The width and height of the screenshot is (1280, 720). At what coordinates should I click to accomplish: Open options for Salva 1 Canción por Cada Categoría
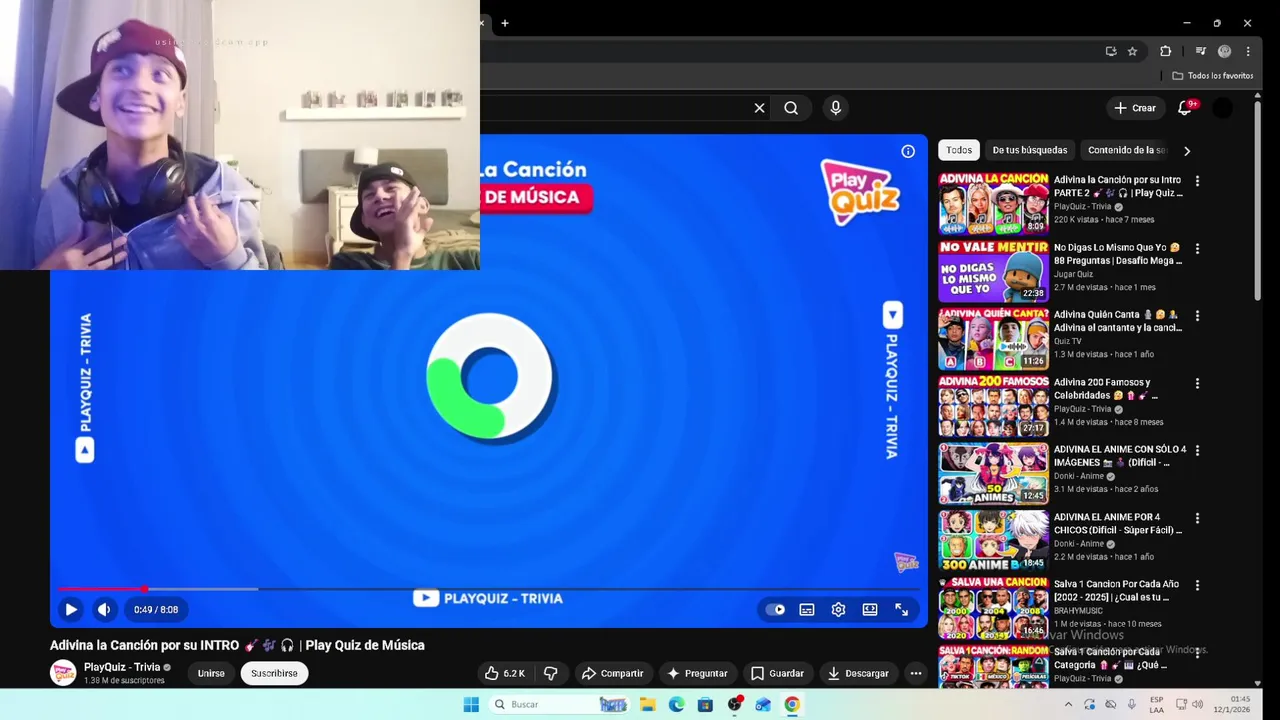pos(1197,653)
